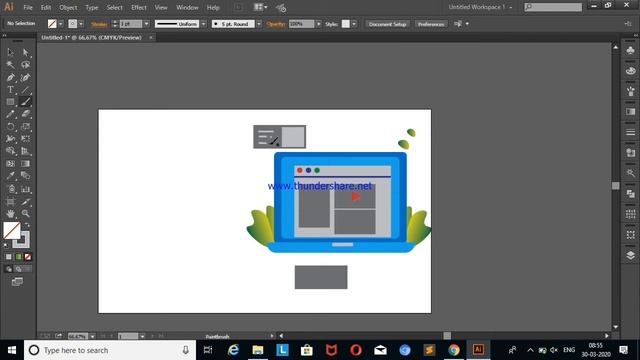Viewport: 640px width, 360px height.
Task: Open the stroke color dropdown in control bar
Action: (81, 24)
